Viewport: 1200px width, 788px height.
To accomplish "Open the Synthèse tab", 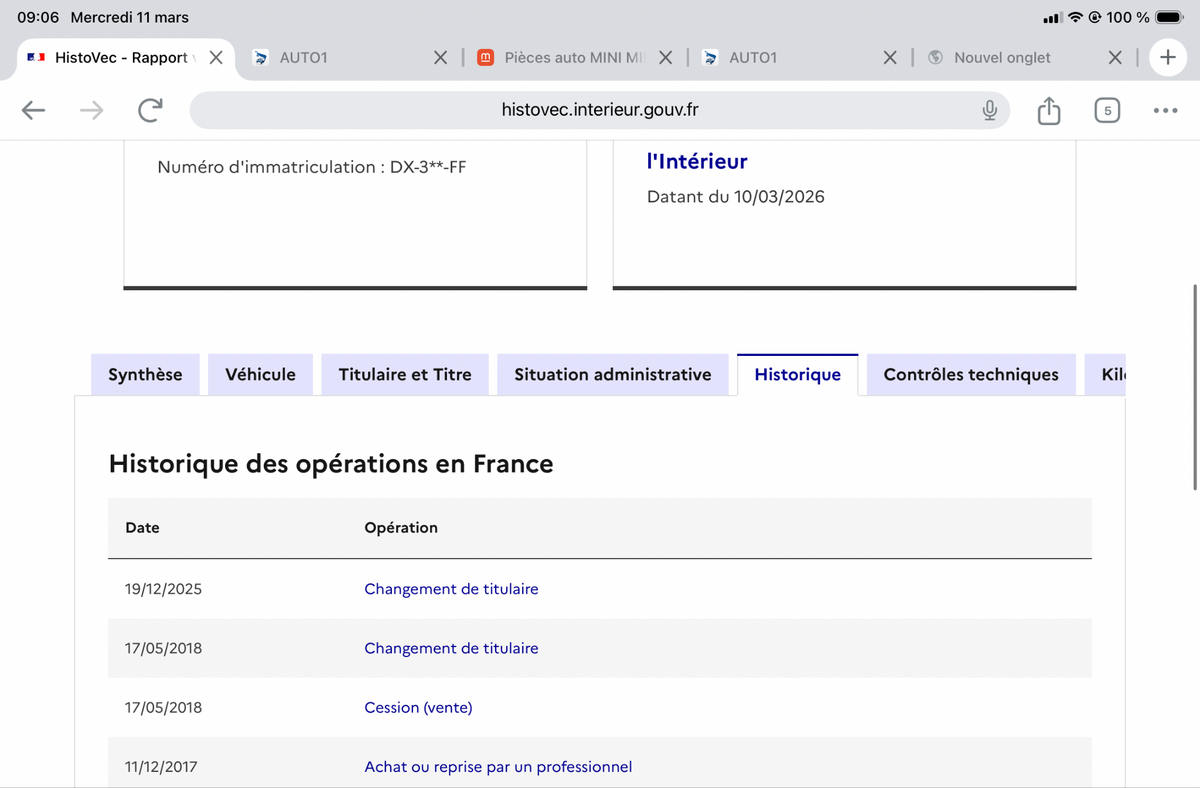I will [x=145, y=375].
